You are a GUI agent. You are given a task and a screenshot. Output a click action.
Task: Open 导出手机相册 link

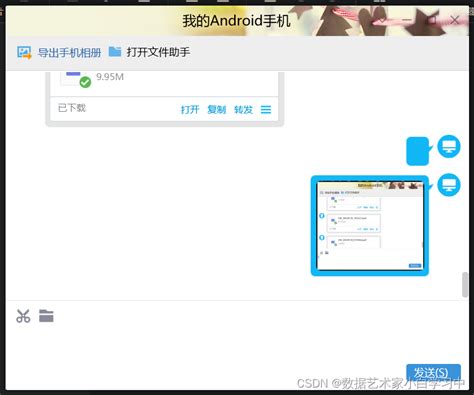point(69,53)
